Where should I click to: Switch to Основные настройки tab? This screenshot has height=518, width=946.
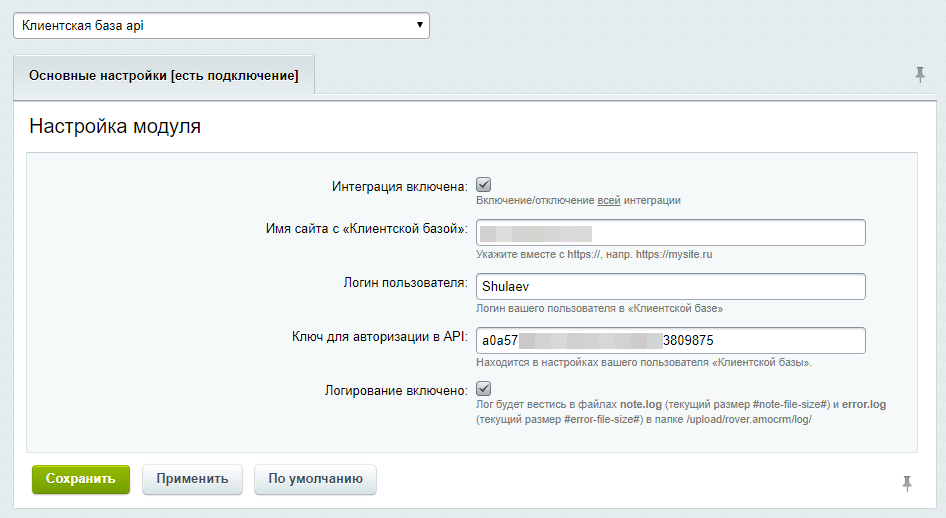pos(163,75)
